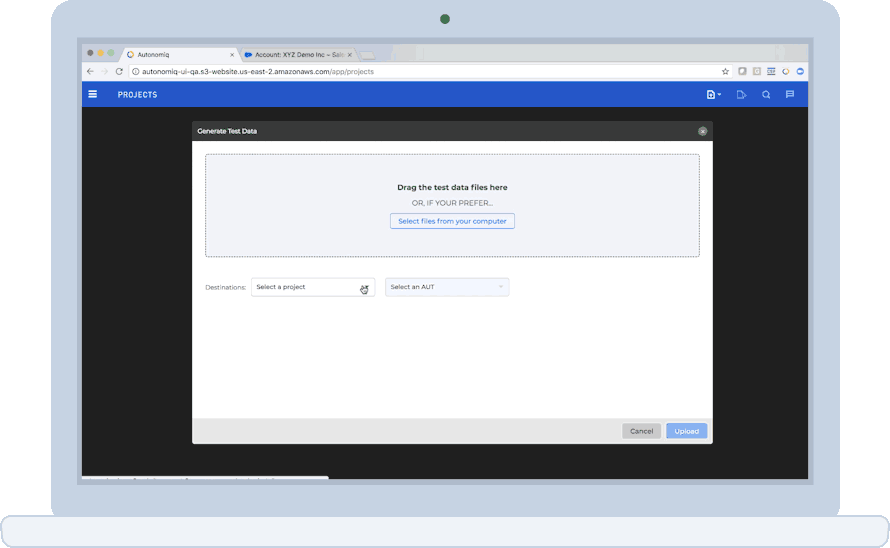
Task: Click the CSP extension icon
Action: point(771,72)
